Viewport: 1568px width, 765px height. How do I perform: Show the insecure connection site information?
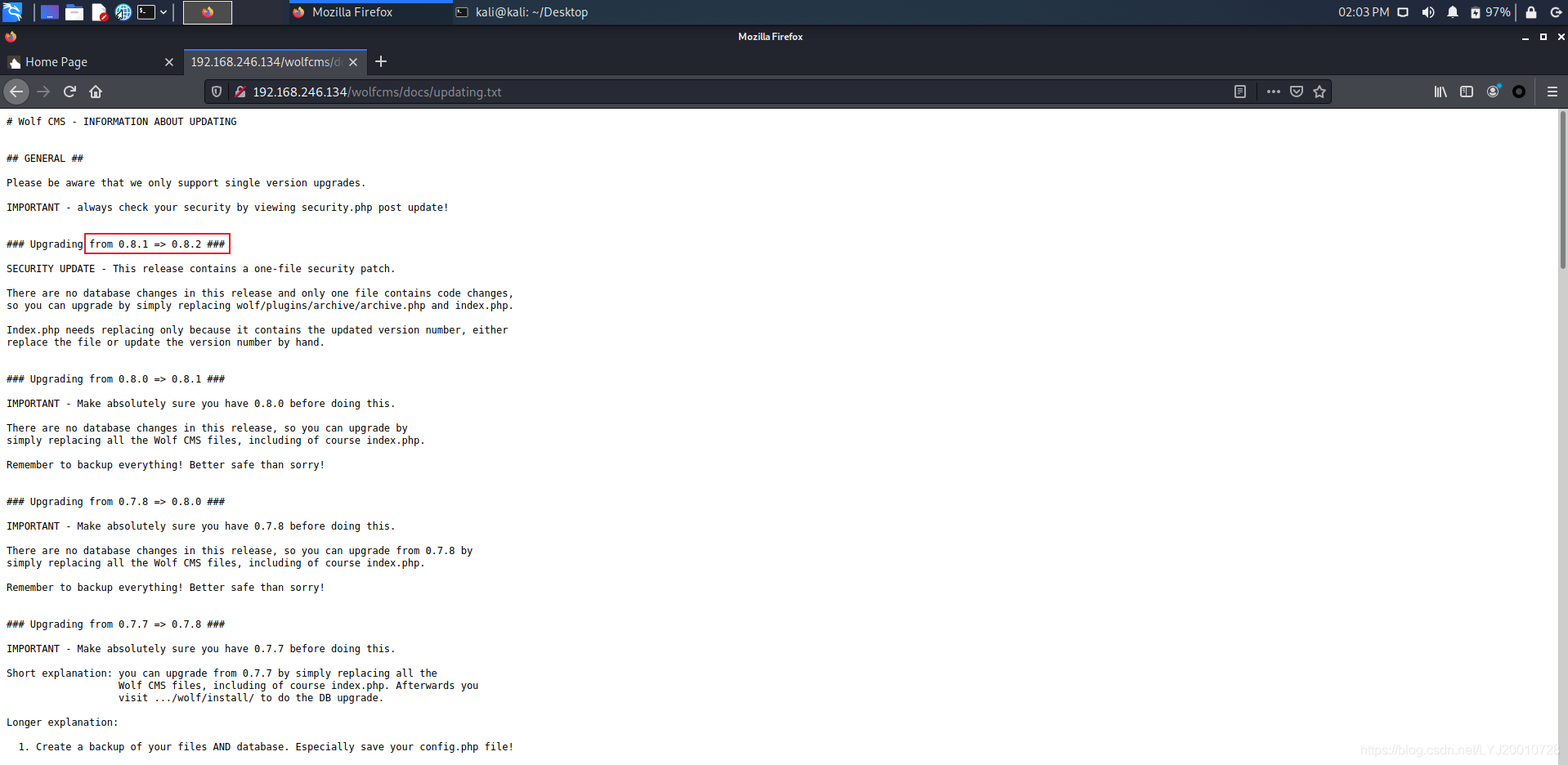point(240,92)
